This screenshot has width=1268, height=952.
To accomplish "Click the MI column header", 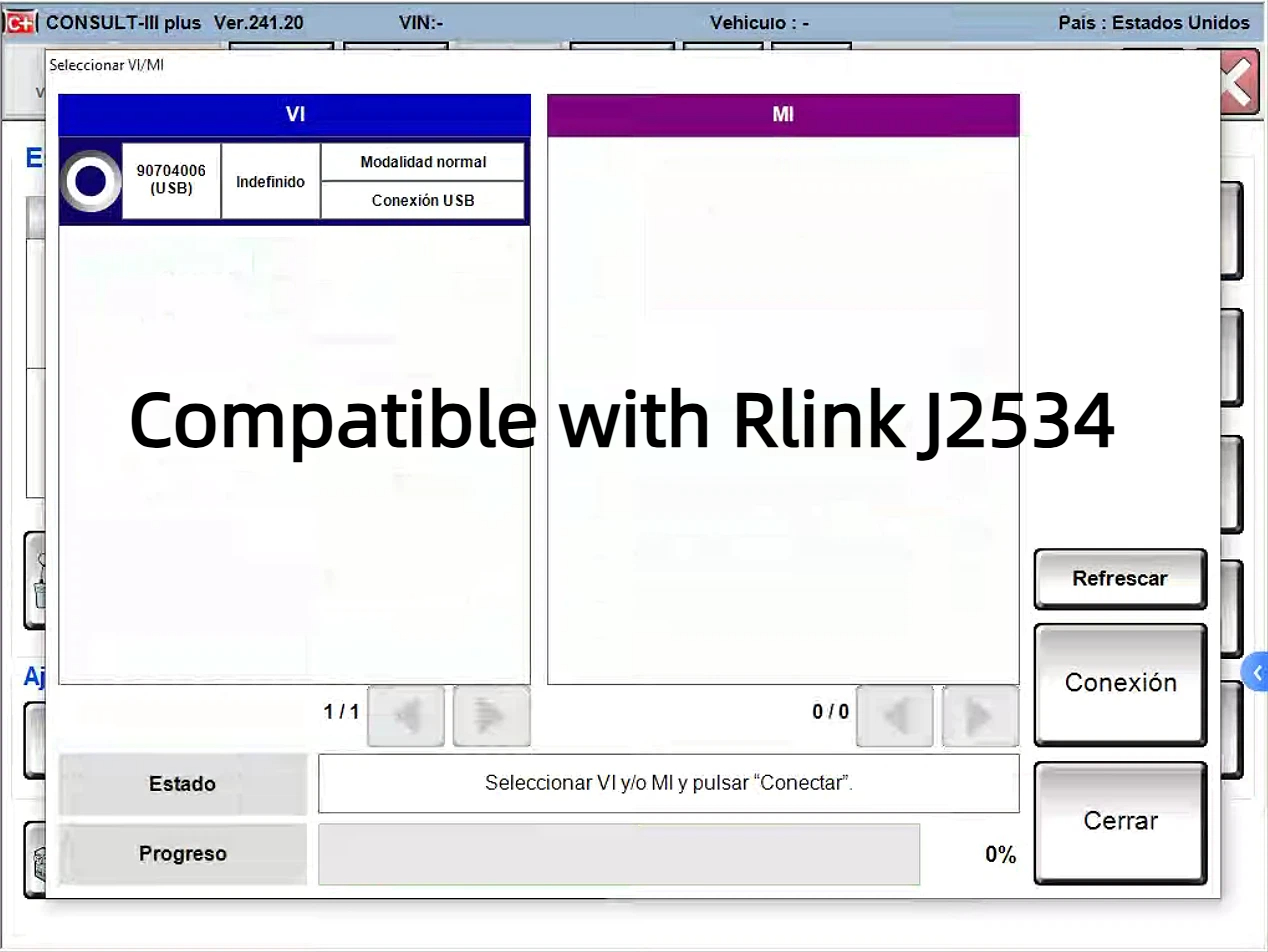I will [783, 115].
